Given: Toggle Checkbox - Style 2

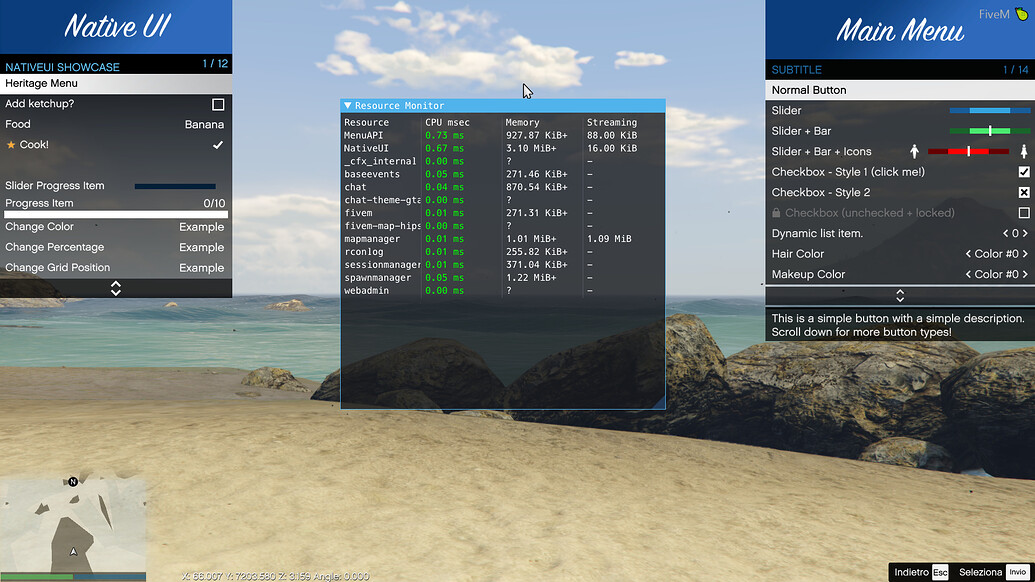Looking at the screenshot, I should click(x=1022, y=192).
